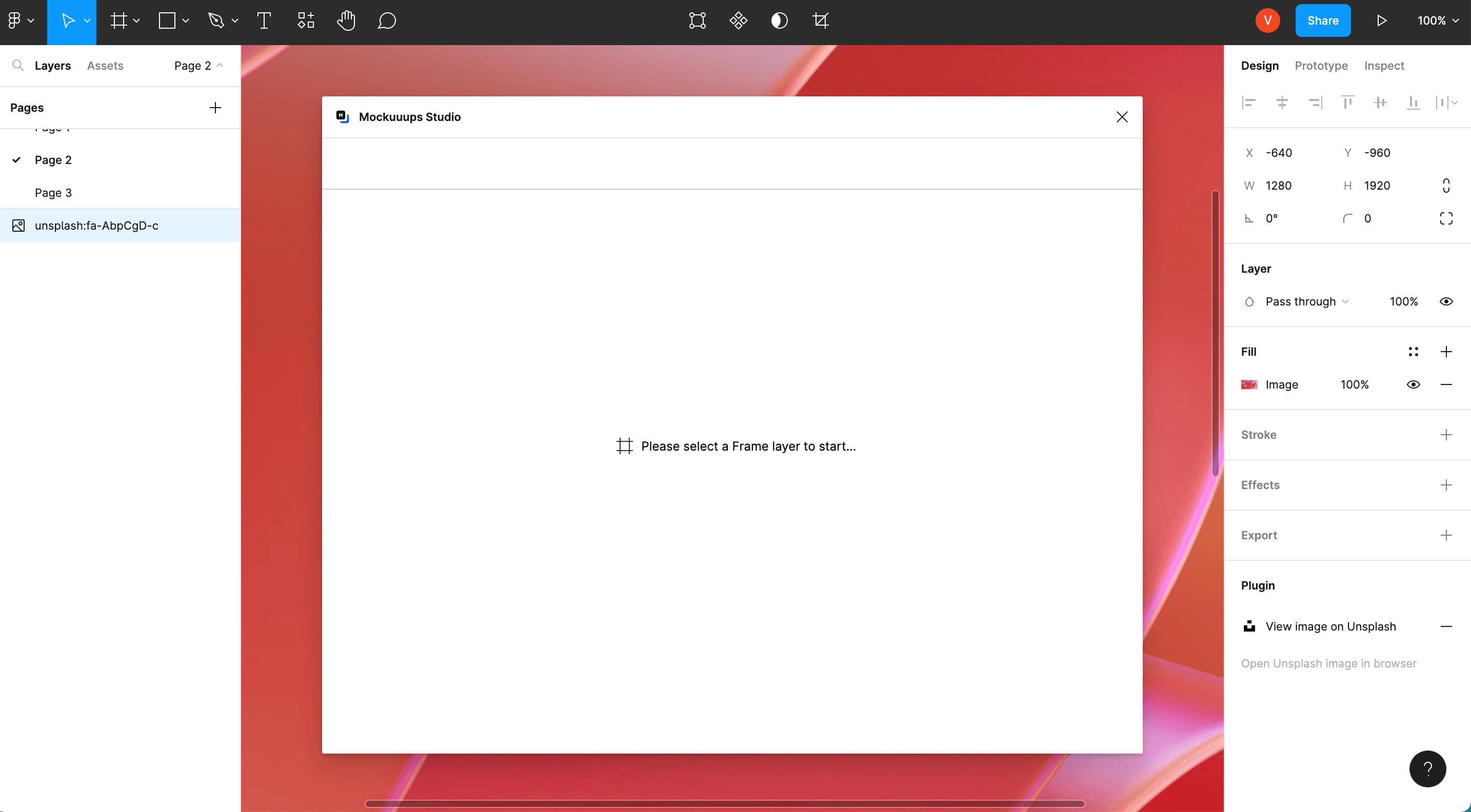
Task: Select the Hand tool
Action: pos(346,21)
